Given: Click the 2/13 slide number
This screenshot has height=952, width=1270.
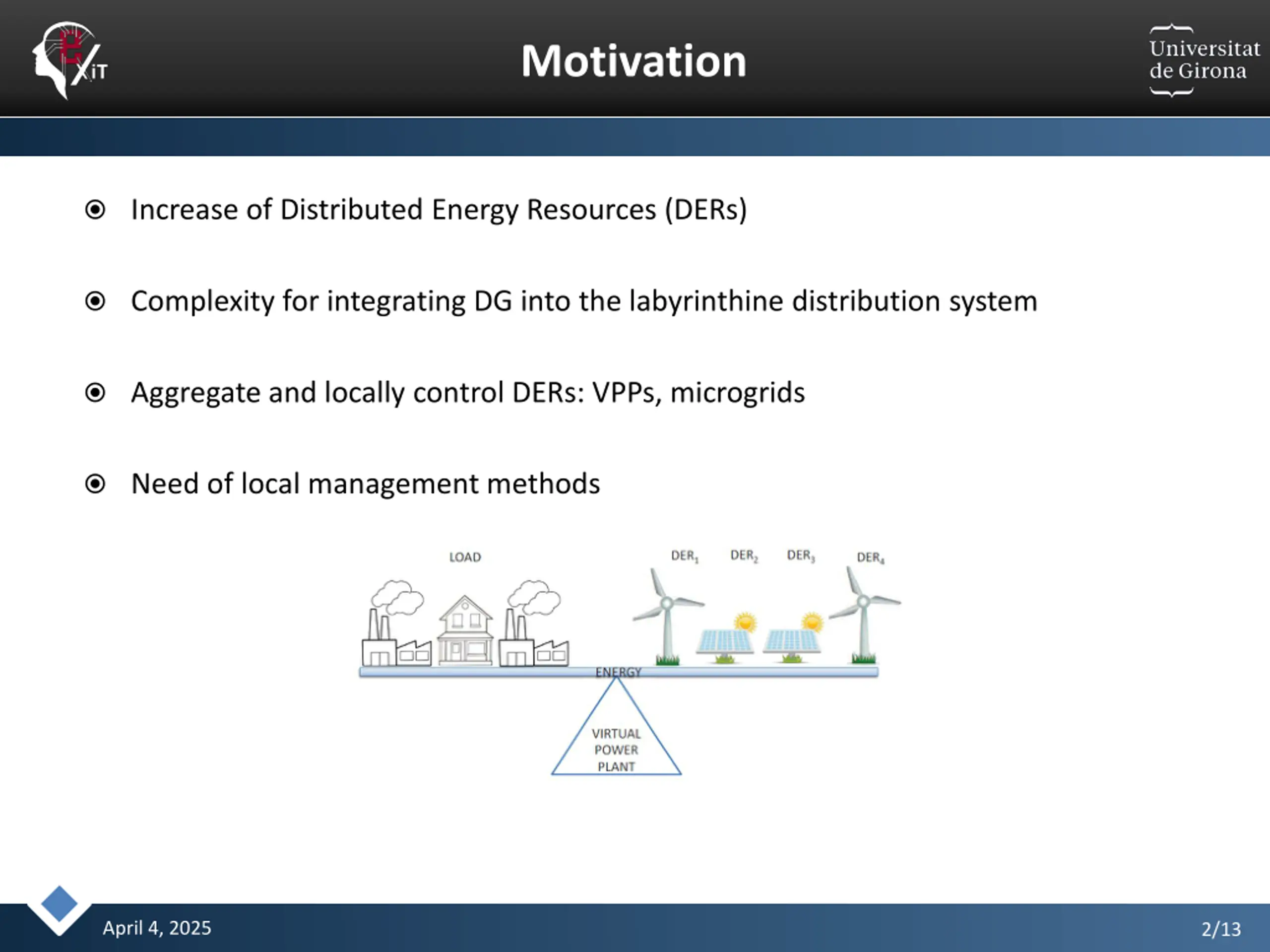Looking at the screenshot, I should (x=1221, y=929).
